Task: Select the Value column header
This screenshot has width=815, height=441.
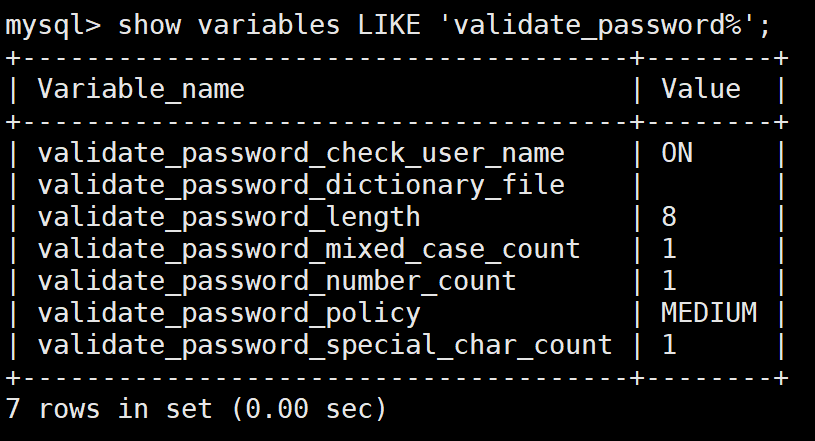Action: click(x=701, y=89)
